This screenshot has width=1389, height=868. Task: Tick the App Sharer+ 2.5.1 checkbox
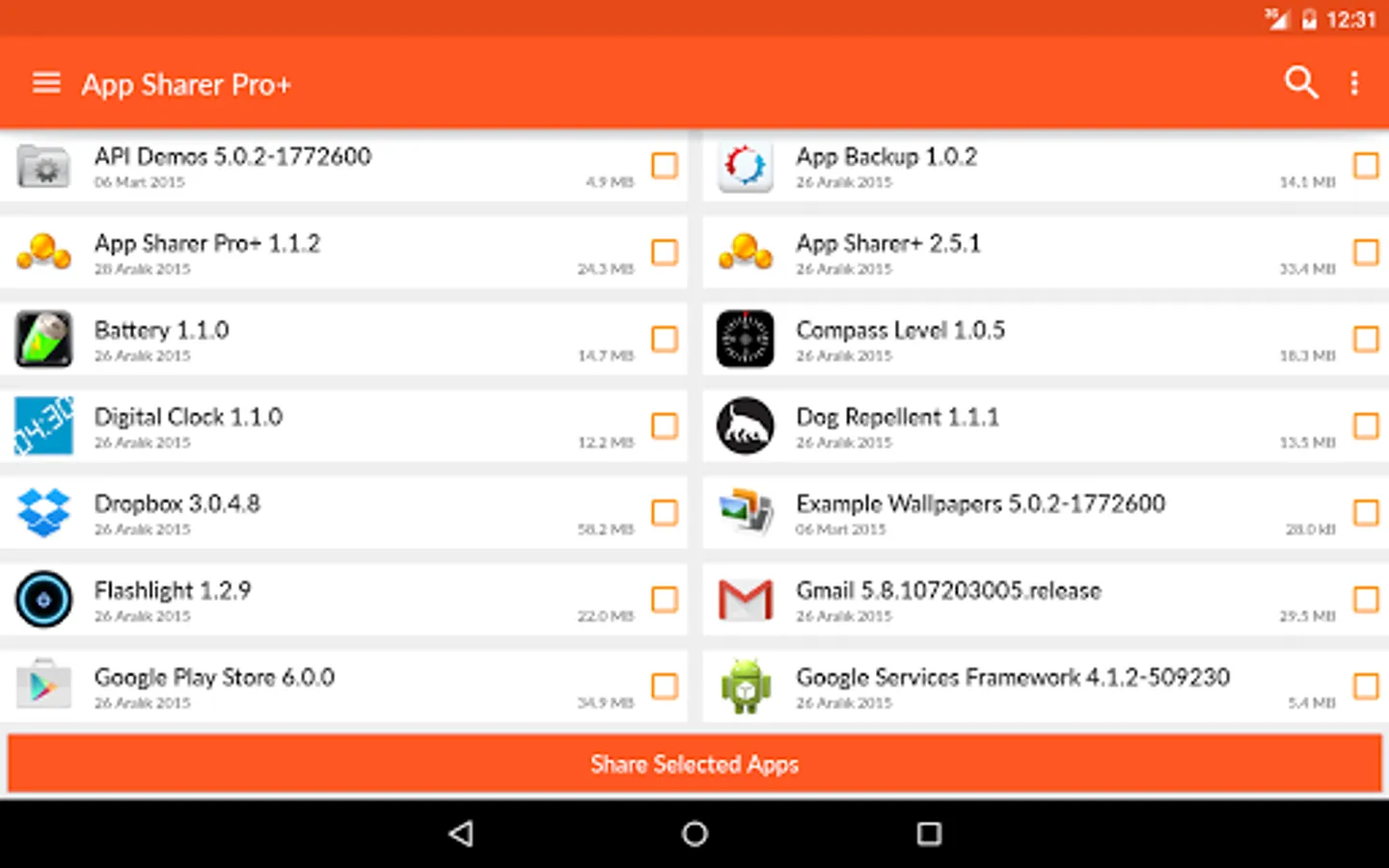click(x=1366, y=252)
